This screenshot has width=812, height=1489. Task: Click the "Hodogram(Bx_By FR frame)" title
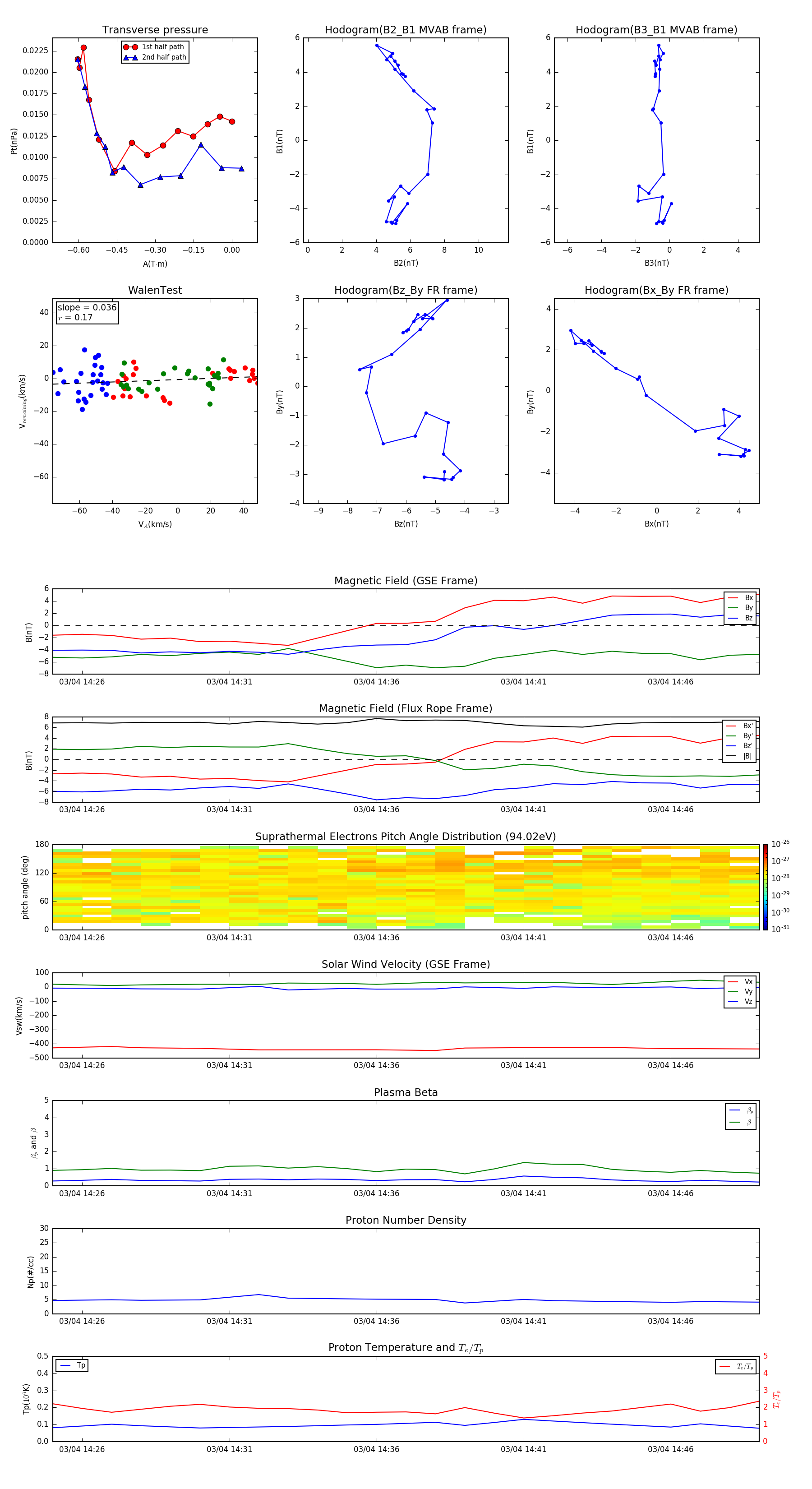click(656, 290)
